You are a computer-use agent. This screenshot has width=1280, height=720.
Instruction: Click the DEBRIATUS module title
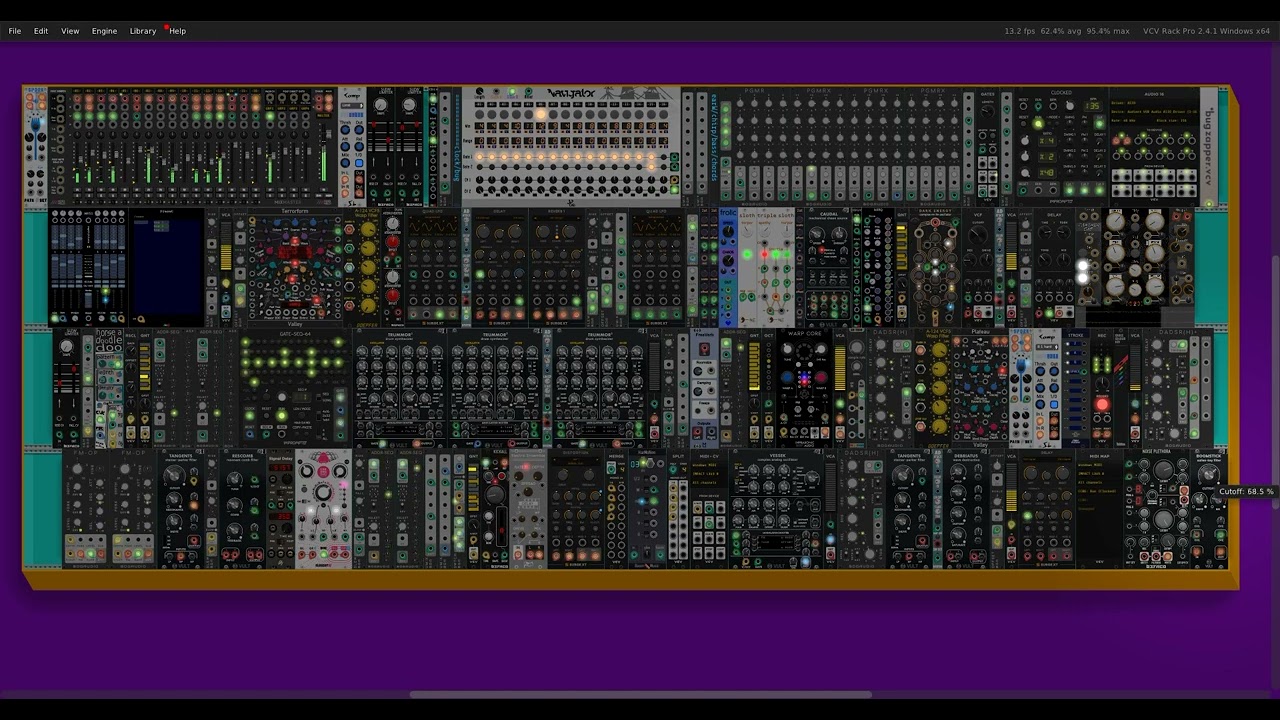pos(966,456)
